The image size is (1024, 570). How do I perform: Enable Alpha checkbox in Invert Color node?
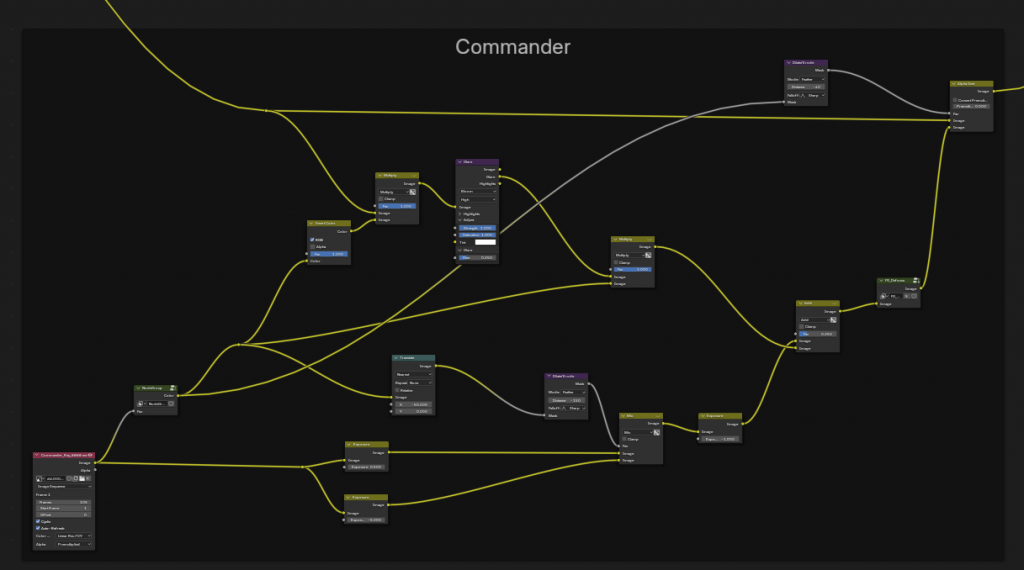313,247
